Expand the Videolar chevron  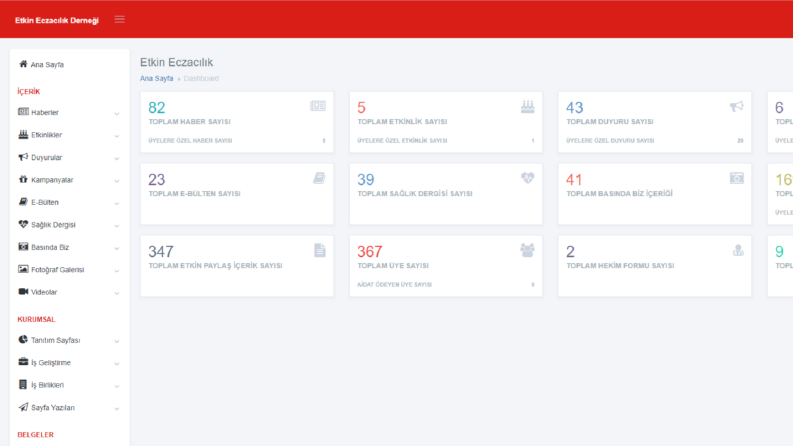pyautogui.click(x=117, y=293)
